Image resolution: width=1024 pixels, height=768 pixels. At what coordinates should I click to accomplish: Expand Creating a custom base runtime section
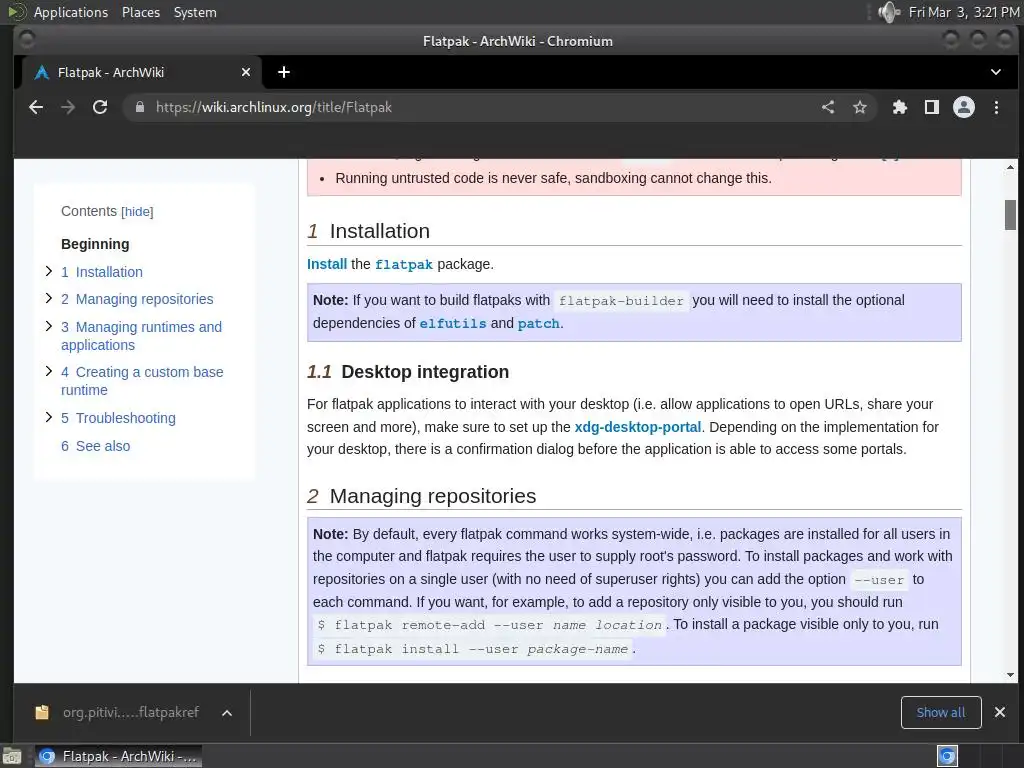pyautogui.click(x=48, y=371)
